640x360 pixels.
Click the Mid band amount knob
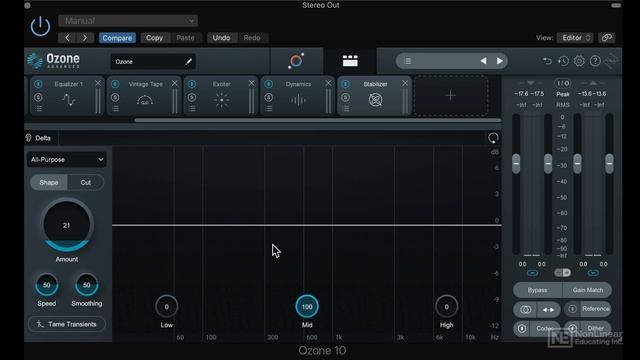[307, 307]
